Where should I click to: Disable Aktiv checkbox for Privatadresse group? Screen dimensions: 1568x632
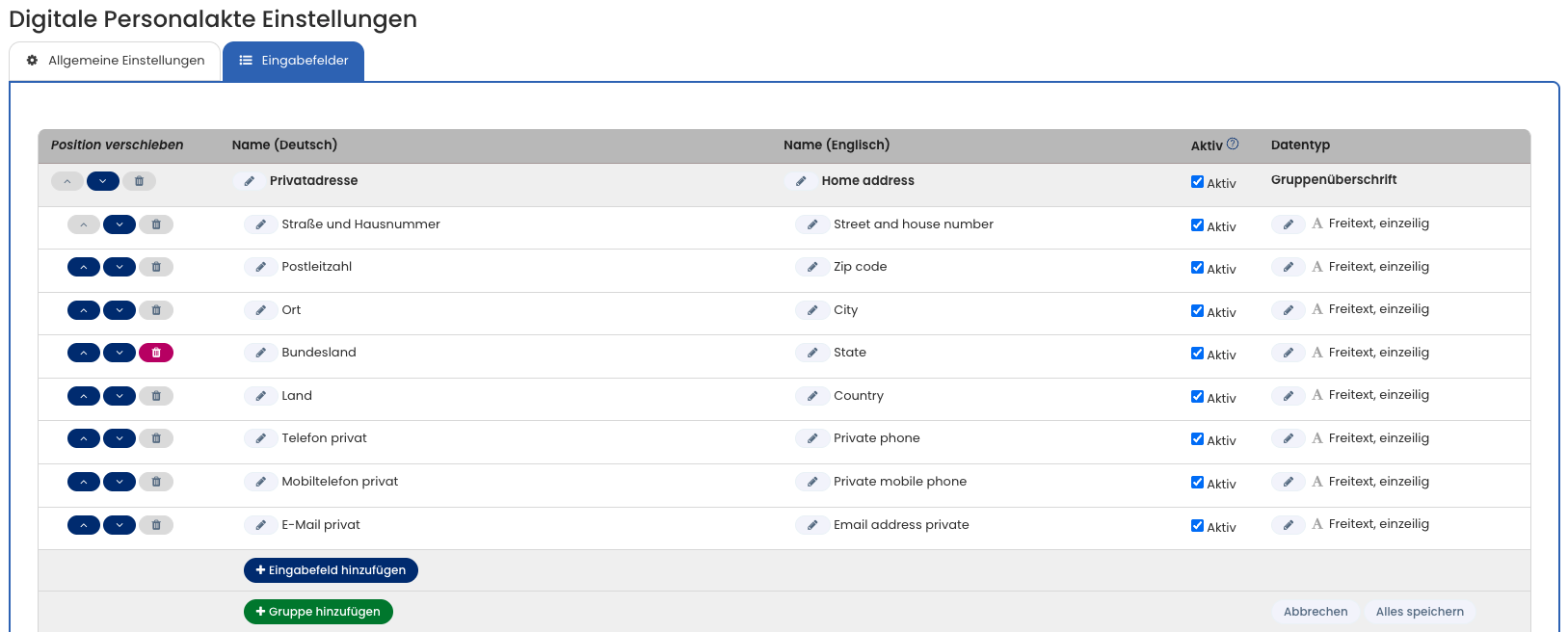click(1197, 182)
